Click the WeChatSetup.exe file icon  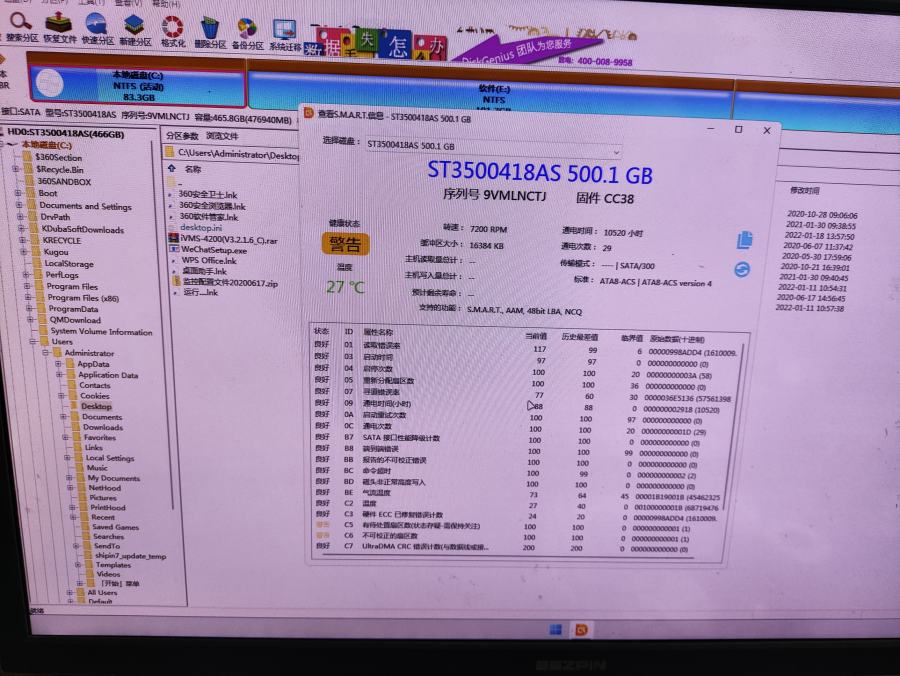point(174,249)
